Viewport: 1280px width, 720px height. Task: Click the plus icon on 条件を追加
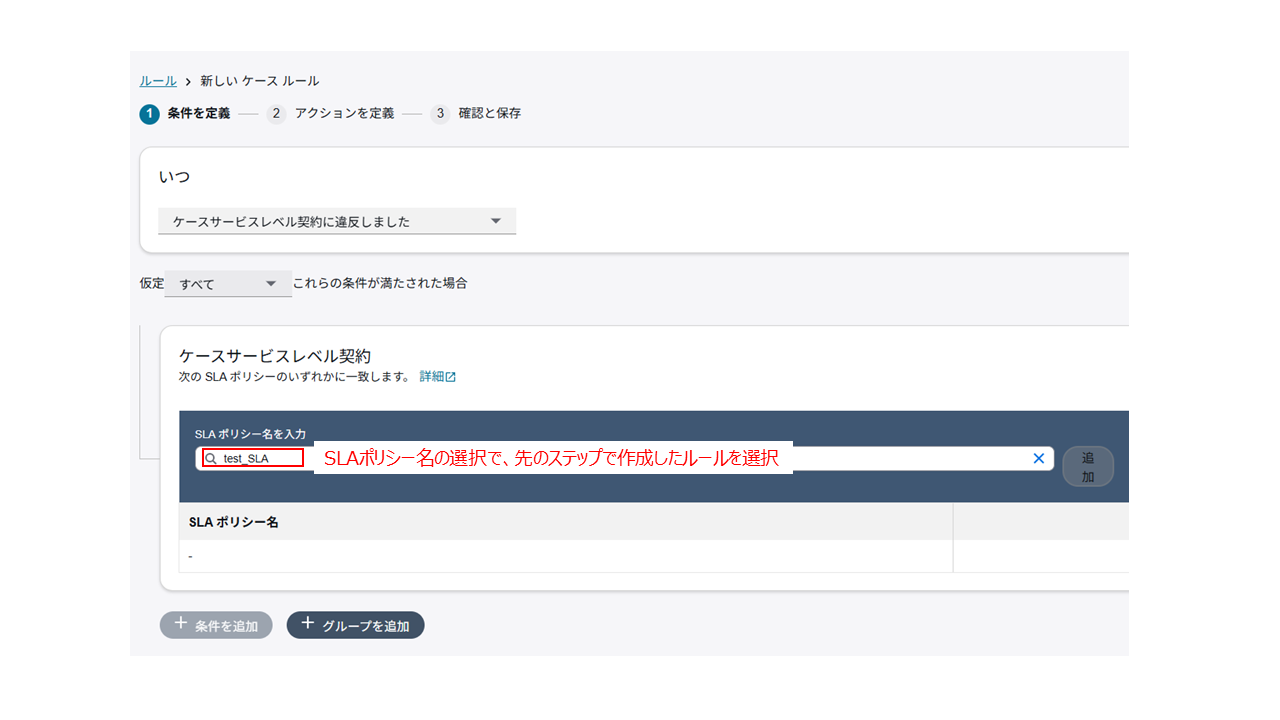[x=181, y=624]
